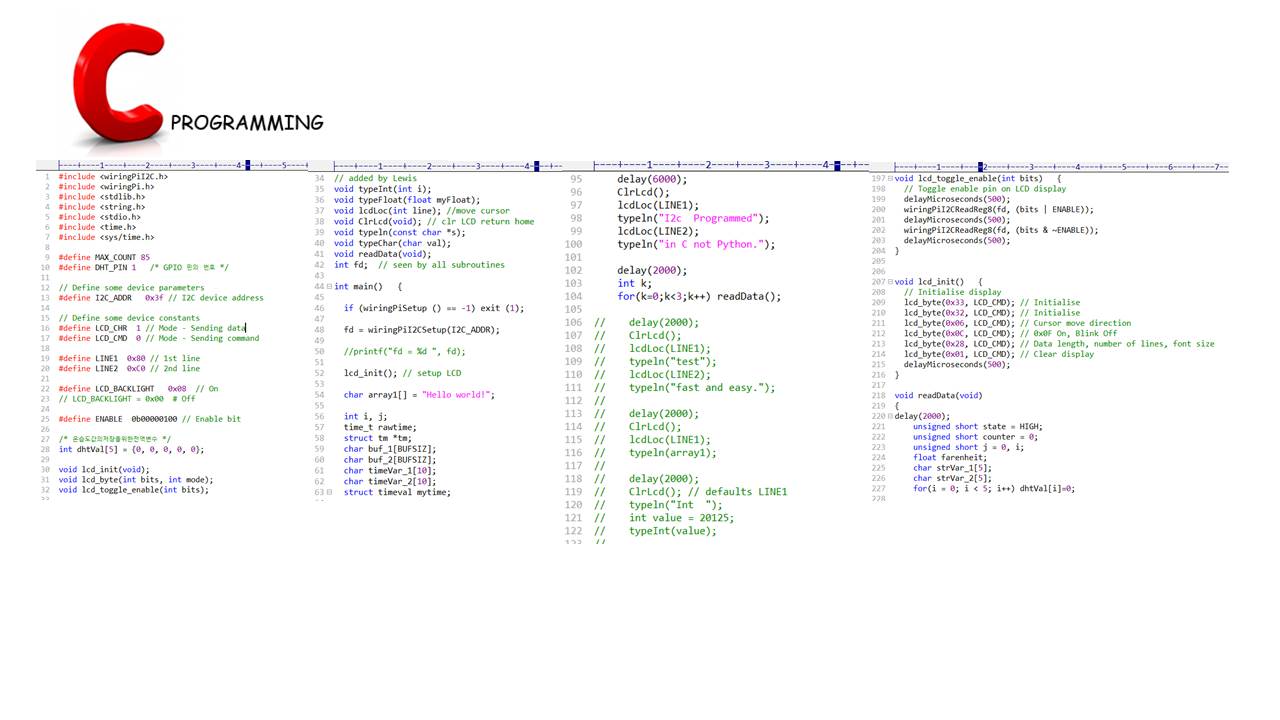Viewport: 1280px width, 720px height.
Task: Click the ruler column marker above first code panel
Action: click(247, 165)
